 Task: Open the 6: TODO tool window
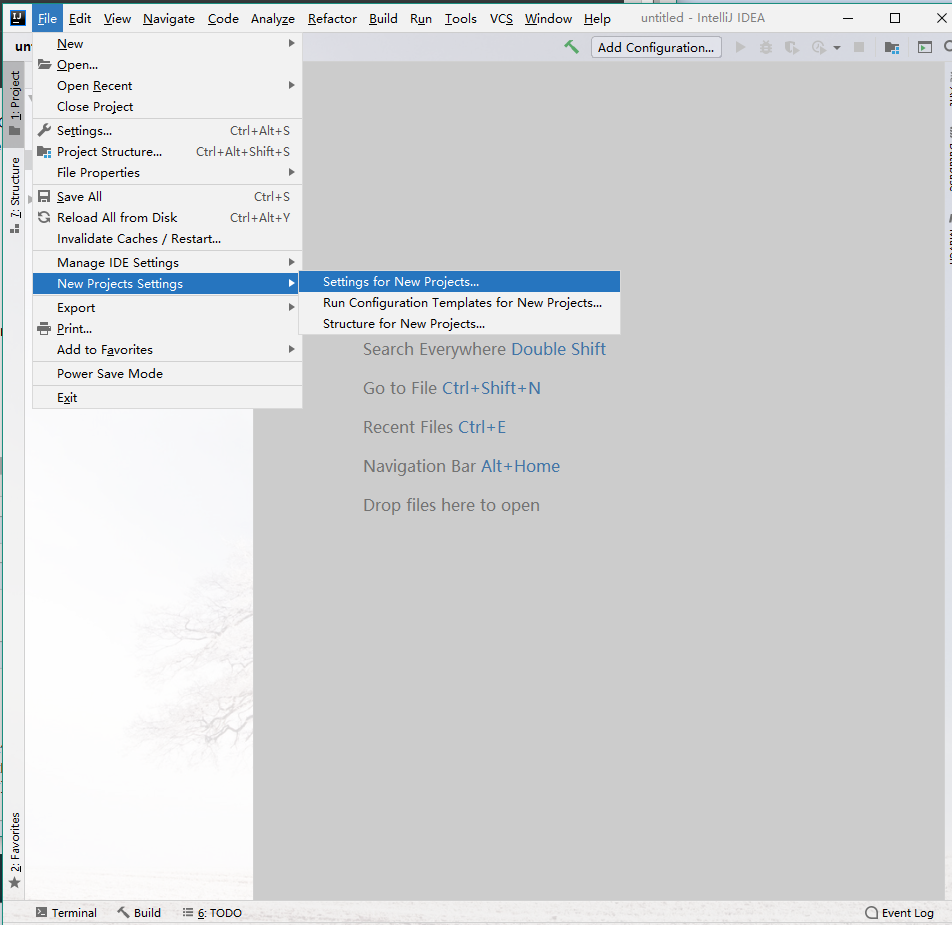(x=212, y=912)
